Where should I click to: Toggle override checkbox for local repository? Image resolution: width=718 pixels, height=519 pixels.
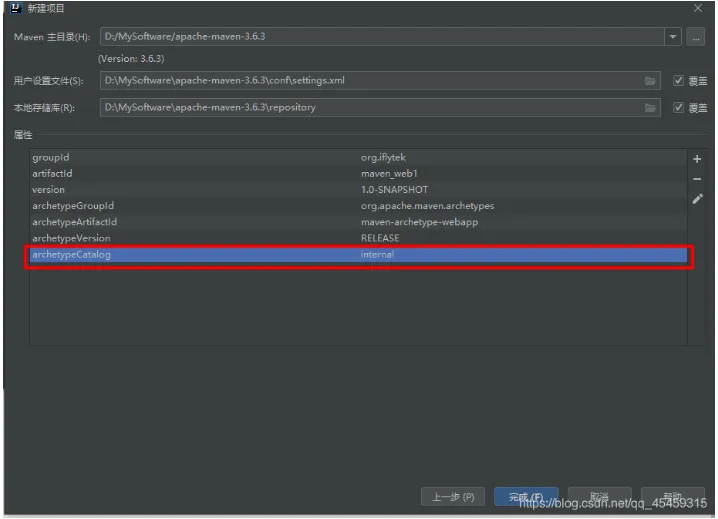678,108
